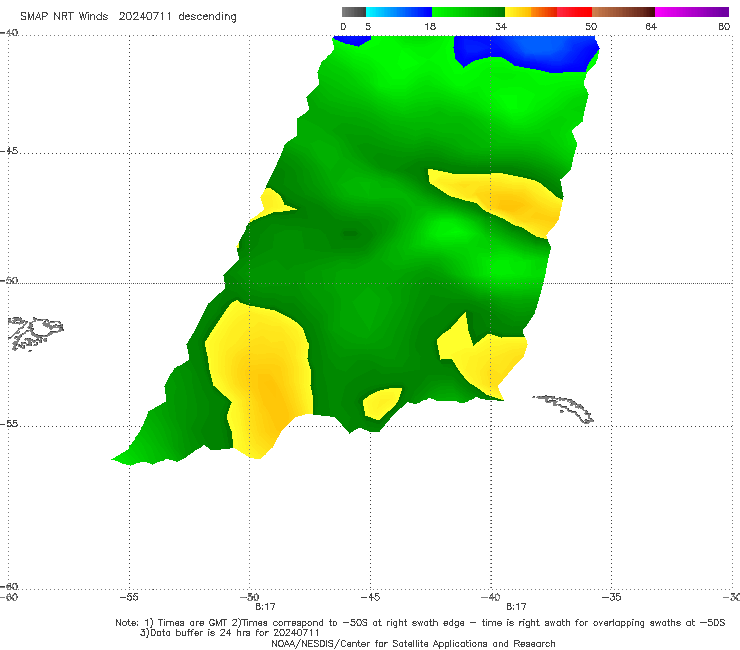Click the green segment of the colorbar

pos(468,12)
